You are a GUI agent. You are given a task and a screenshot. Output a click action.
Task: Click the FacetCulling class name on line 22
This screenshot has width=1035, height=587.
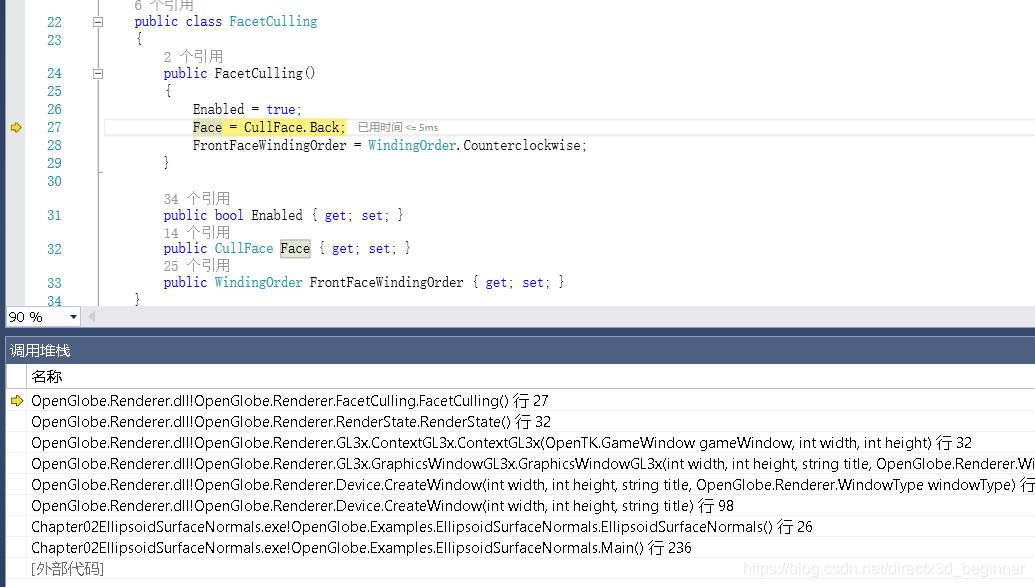[x=273, y=22]
